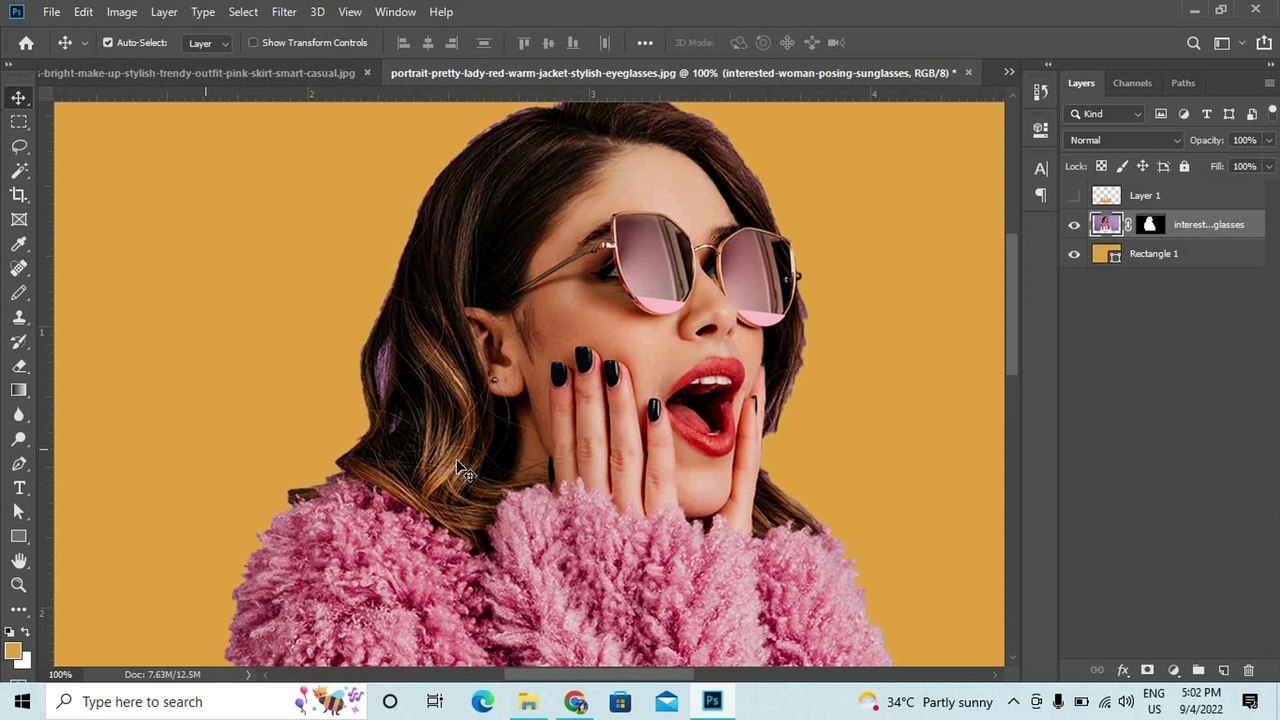
Task: Open Move tool preset picker arrow
Action: pyautogui.click(x=84, y=43)
